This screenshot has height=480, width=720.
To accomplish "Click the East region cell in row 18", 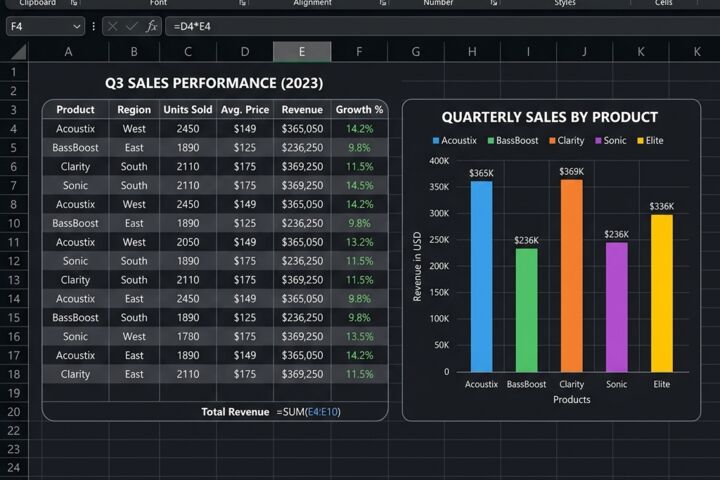I will (x=134, y=374).
